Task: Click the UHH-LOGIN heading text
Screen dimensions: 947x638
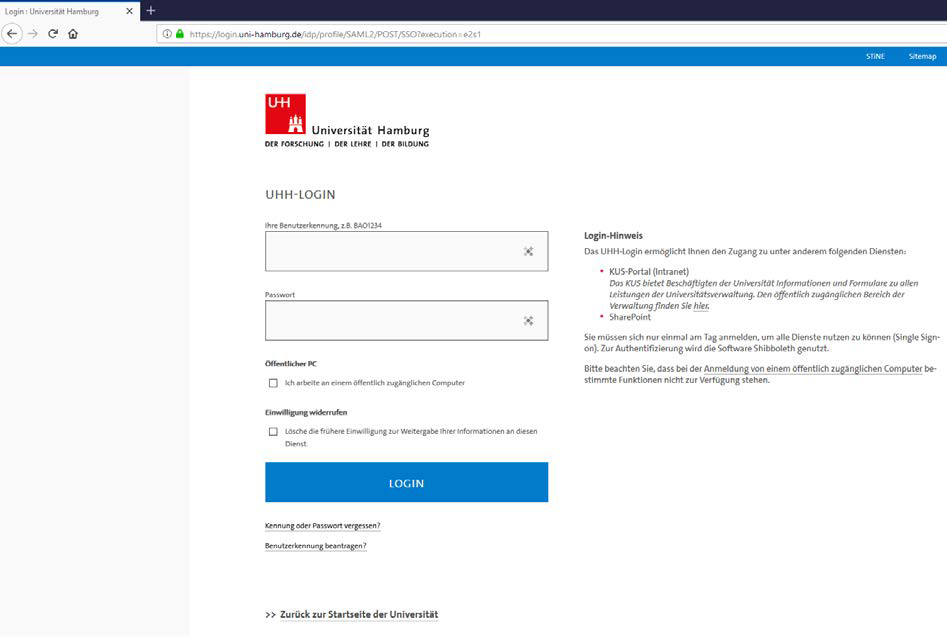Action: [300, 195]
